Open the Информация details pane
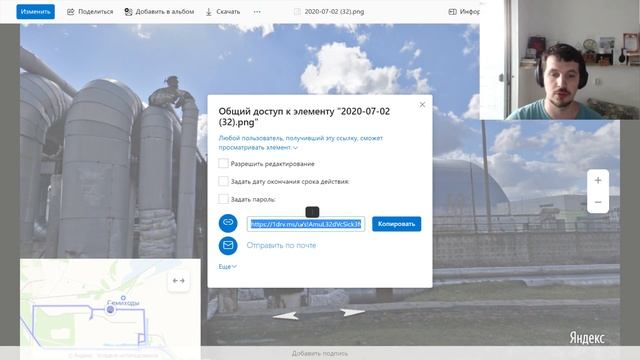Image resolution: width=640 pixels, height=360 pixels. tap(464, 12)
